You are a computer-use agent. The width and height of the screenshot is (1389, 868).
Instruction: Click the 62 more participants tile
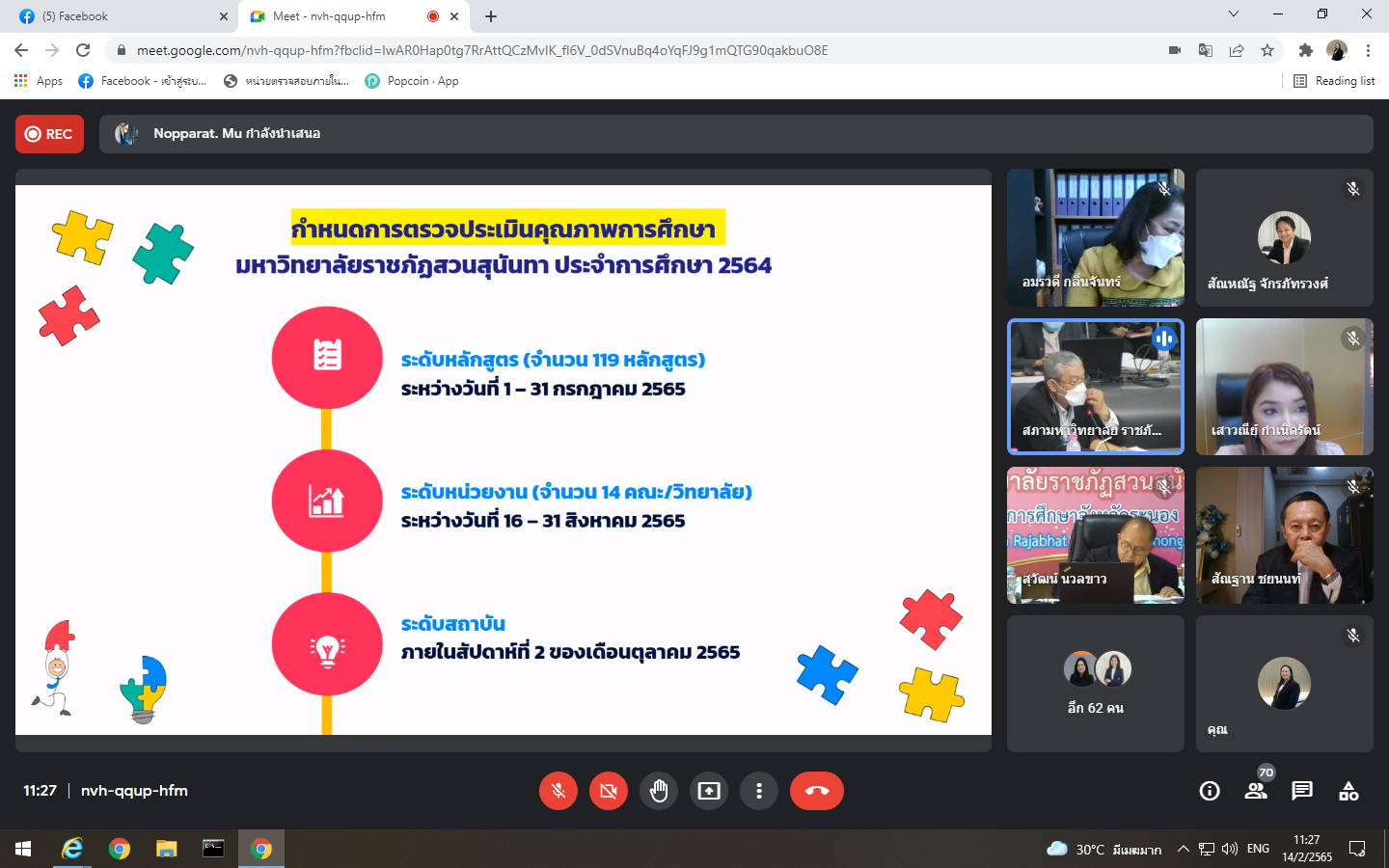[x=1095, y=684]
